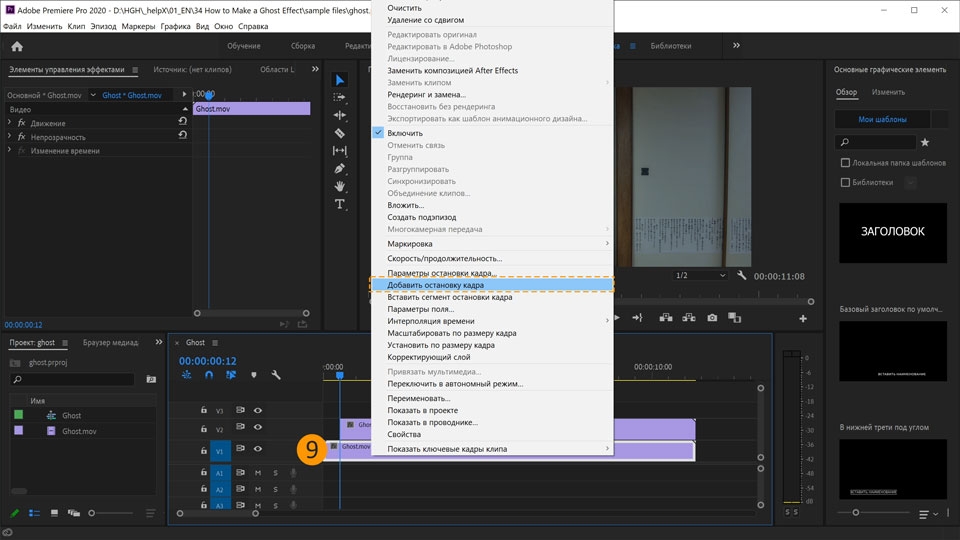
Task: Click the Мои шаблоны button
Action: click(882, 119)
